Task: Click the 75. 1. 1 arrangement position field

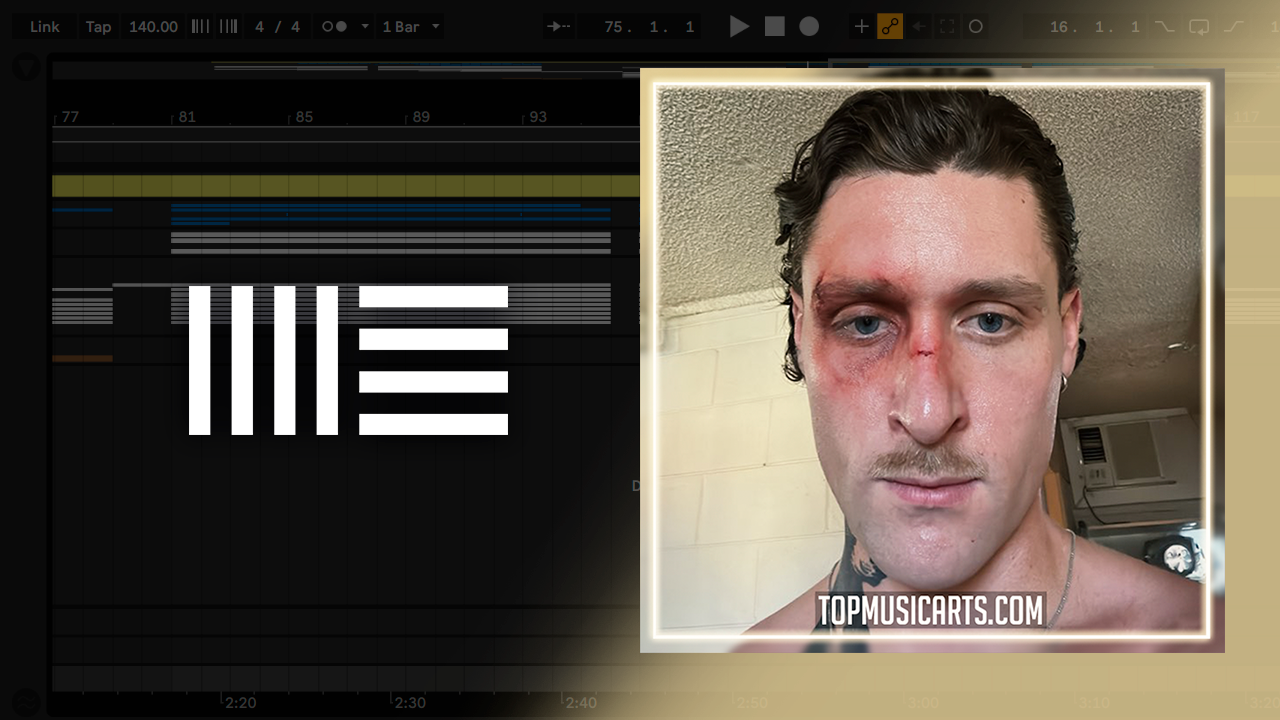Action: [649, 27]
